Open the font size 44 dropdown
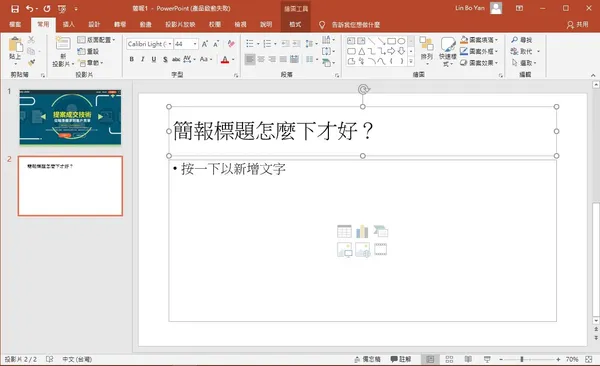 pyautogui.click(x=195, y=44)
